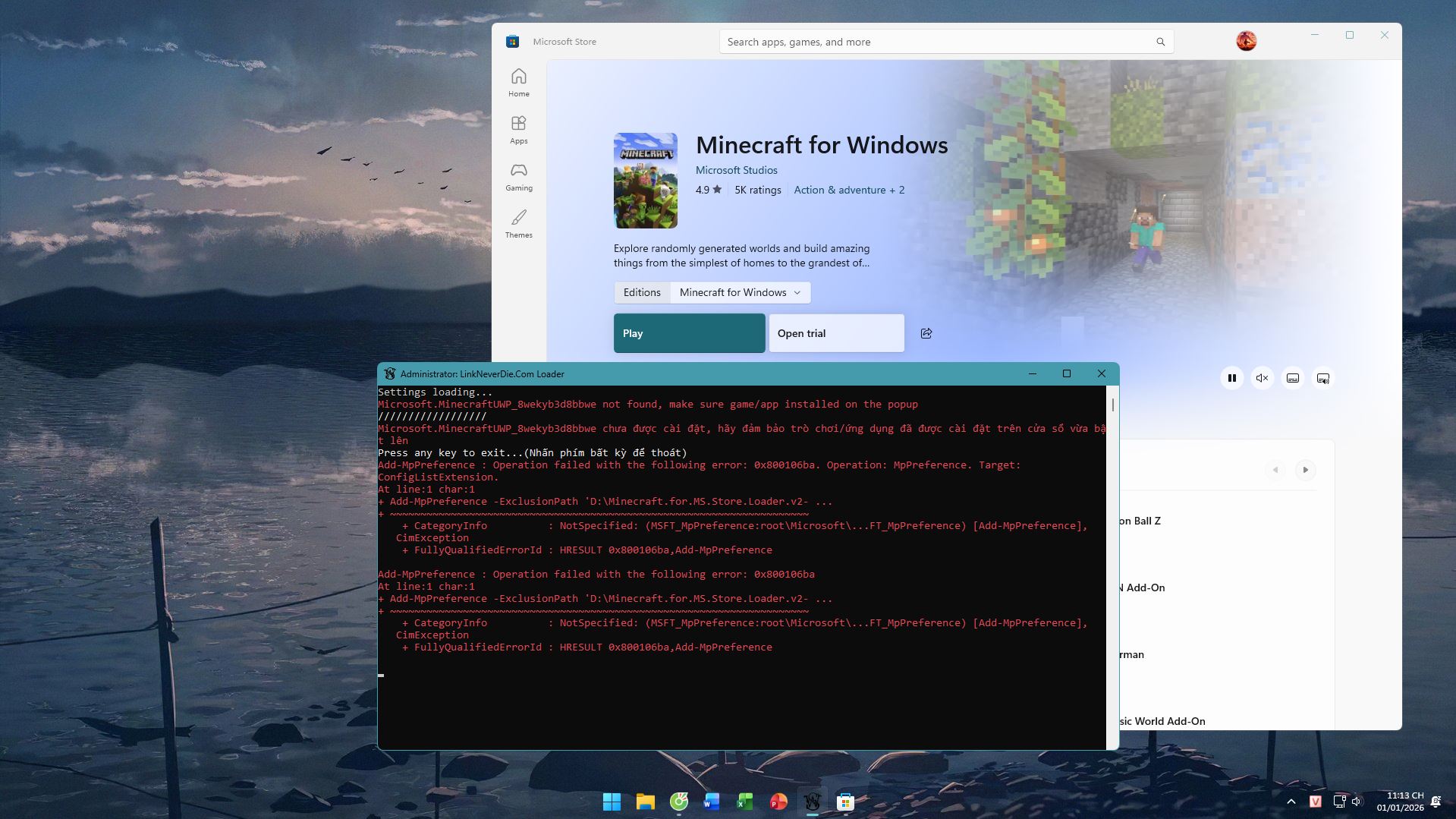This screenshot has height=819, width=1456.
Task: Enable closed captions on the trailer
Action: click(x=1292, y=377)
